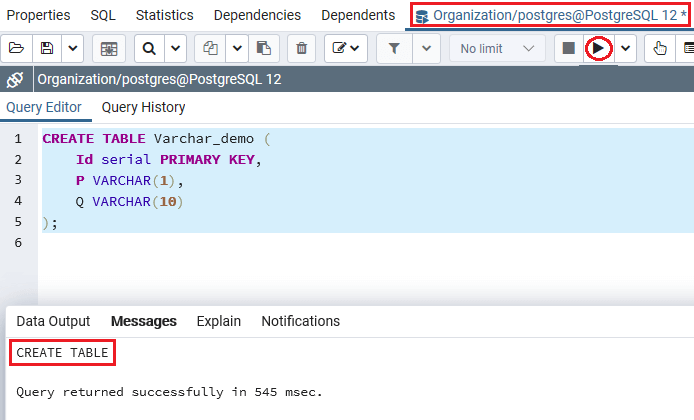Click the 'CREATE TABLE' result message
The width and height of the screenshot is (694, 420).
tap(62, 353)
